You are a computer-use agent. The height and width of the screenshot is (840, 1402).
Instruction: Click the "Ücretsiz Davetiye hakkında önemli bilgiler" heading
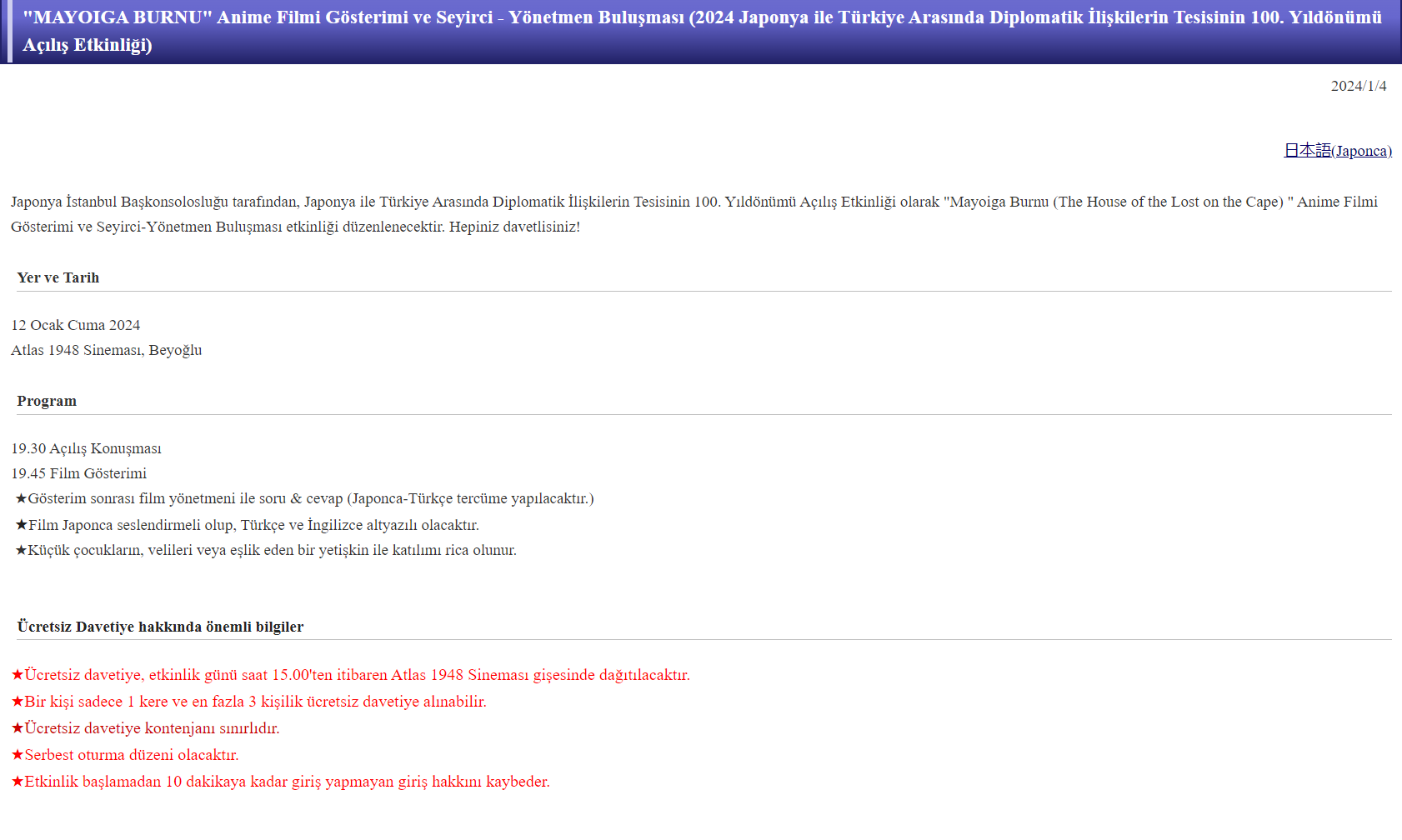tap(160, 627)
